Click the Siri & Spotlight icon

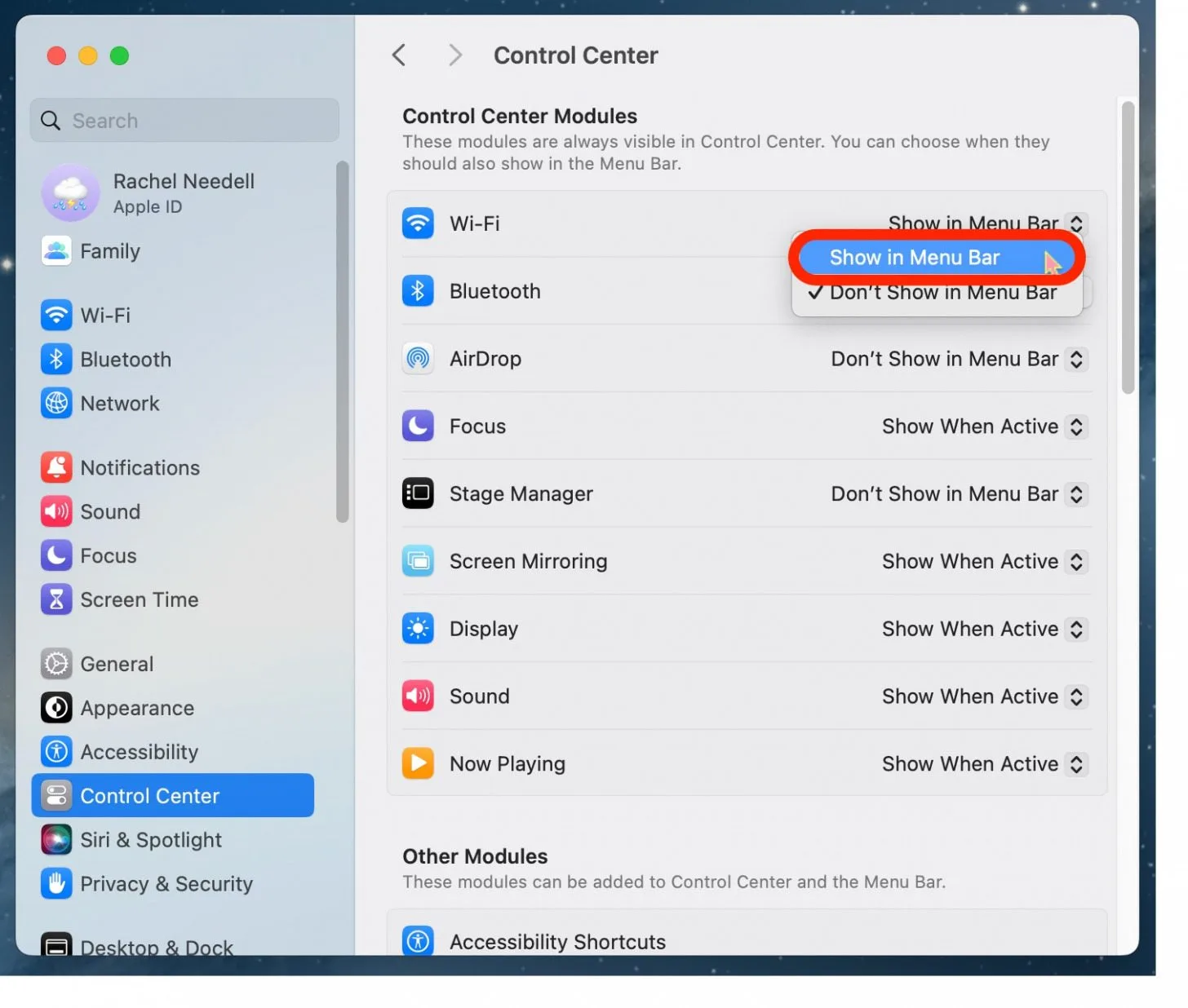[x=55, y=839]
